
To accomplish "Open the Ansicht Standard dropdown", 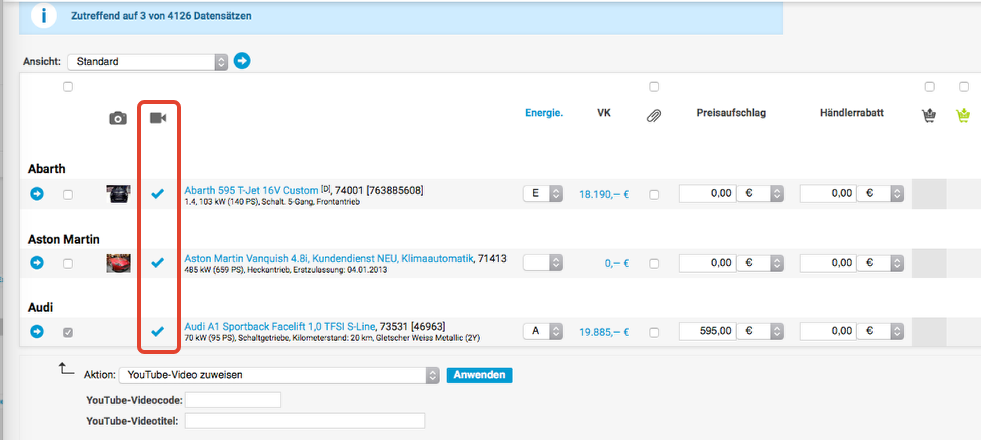I will 147,62.
